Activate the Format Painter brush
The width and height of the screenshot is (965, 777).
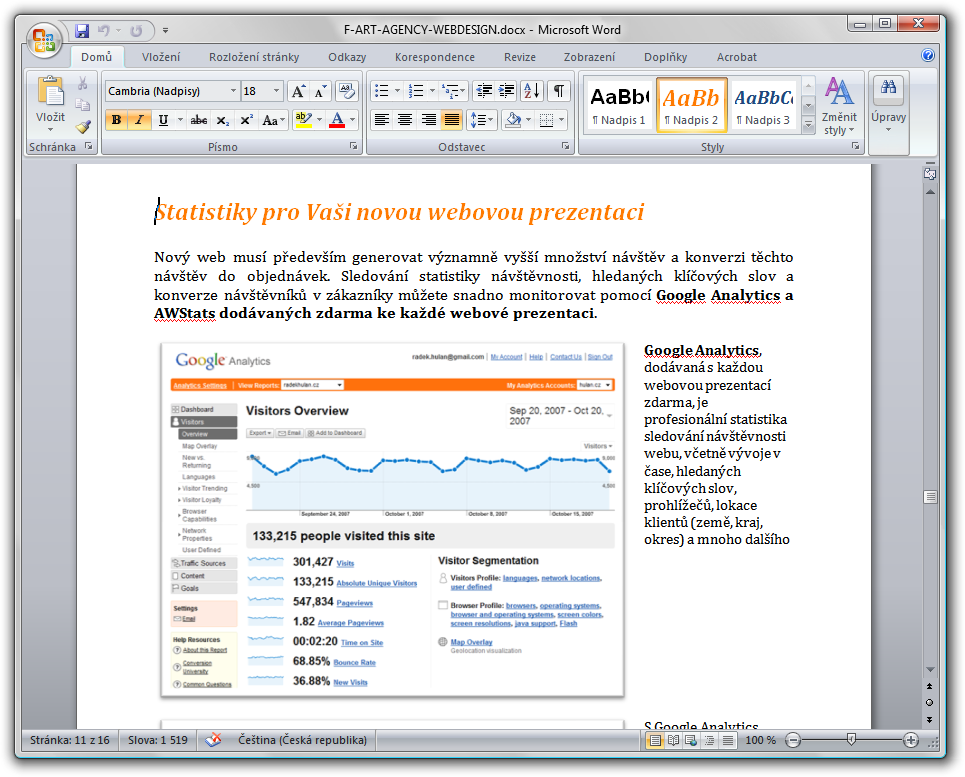coord(82,127)
